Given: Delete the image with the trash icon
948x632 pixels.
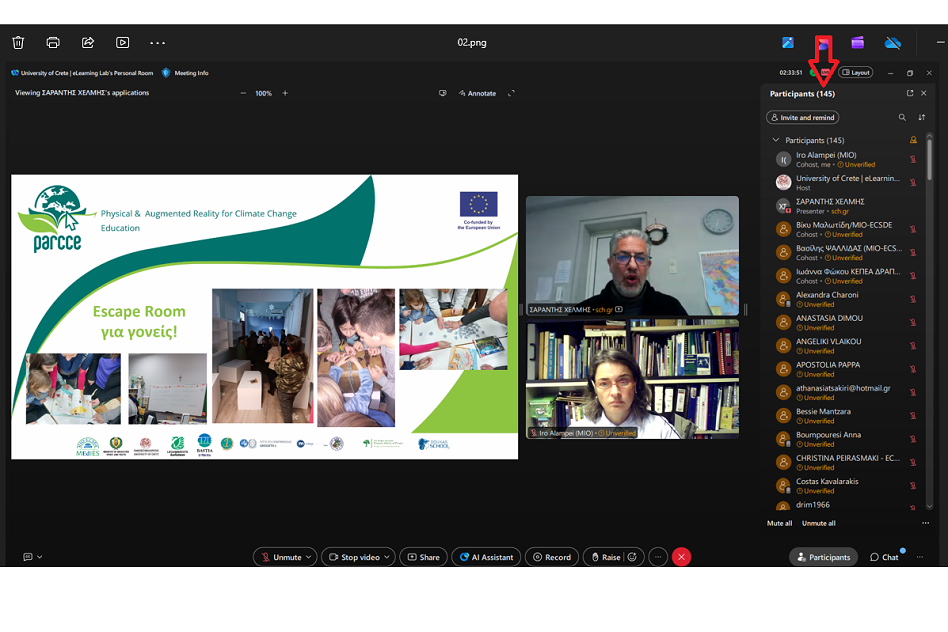Looking at the screenshot, I should 18,42.
